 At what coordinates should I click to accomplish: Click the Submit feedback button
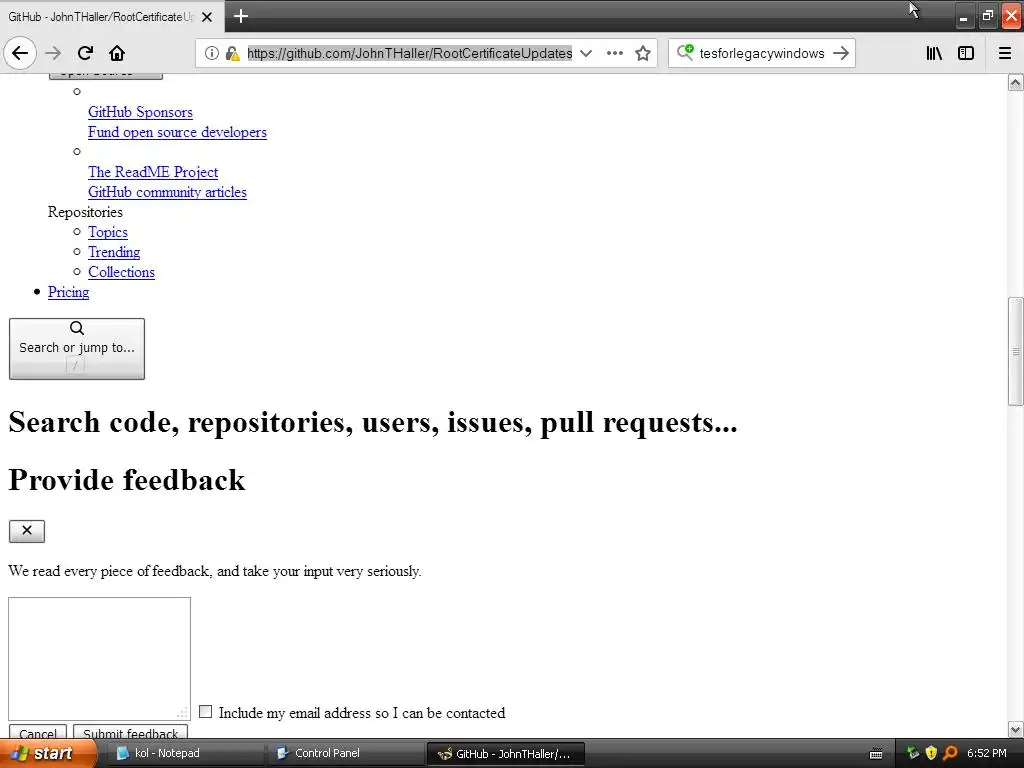coord(131,733)
